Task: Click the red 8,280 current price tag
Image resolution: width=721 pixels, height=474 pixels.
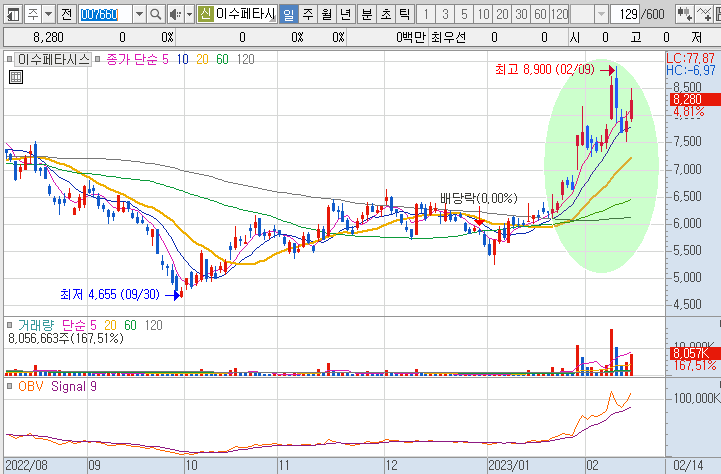Action: [x=694, y=99]
